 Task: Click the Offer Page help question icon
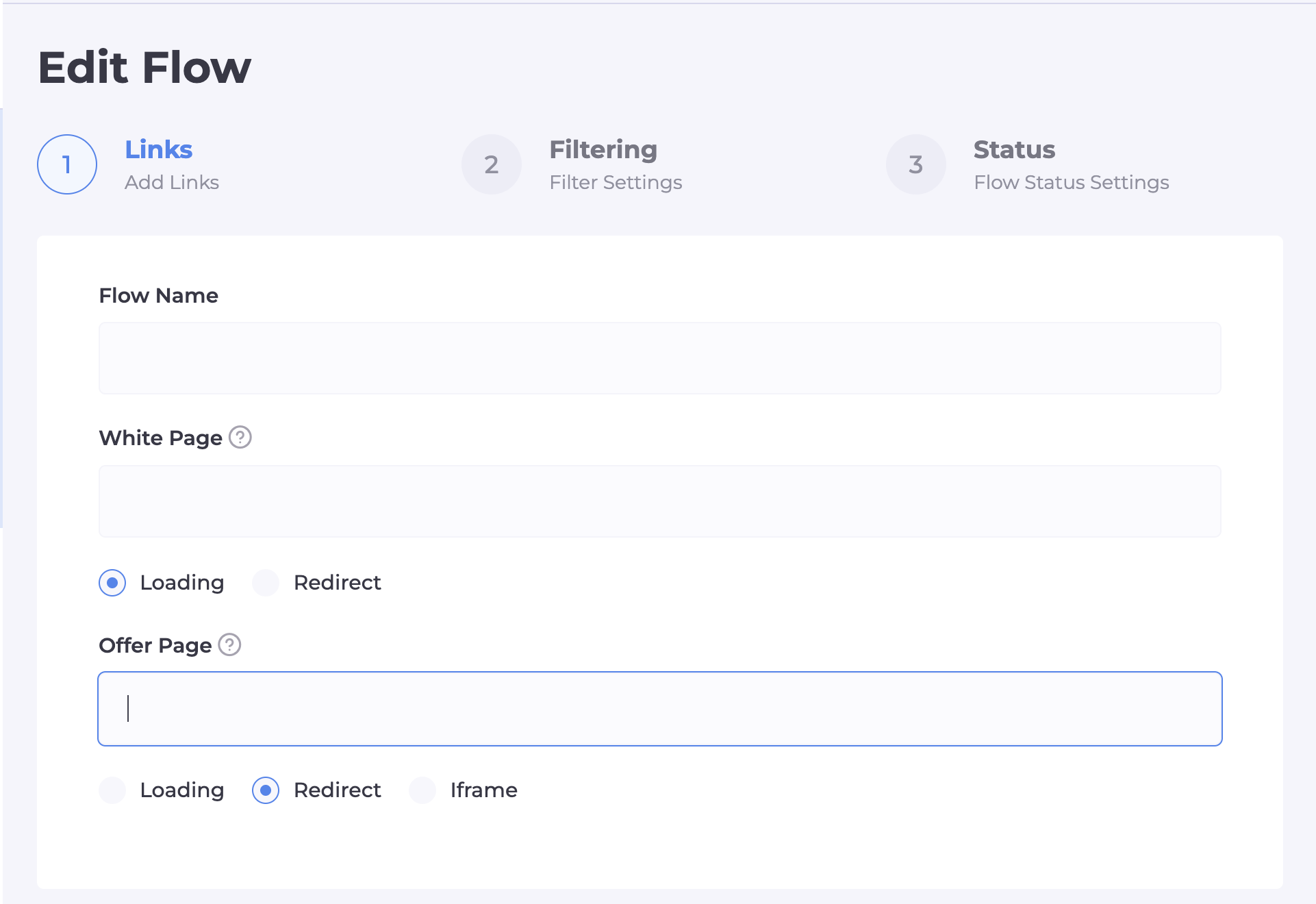click(x=229, y=644)
